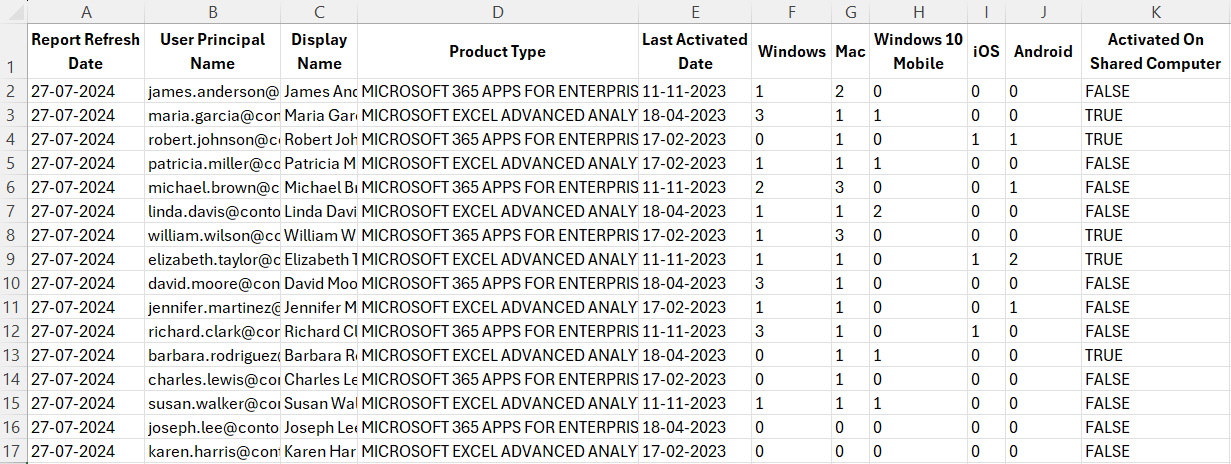The image size is (1231, 464).
Task: Click the Mac header cell
Action: (x=850, y=51)
